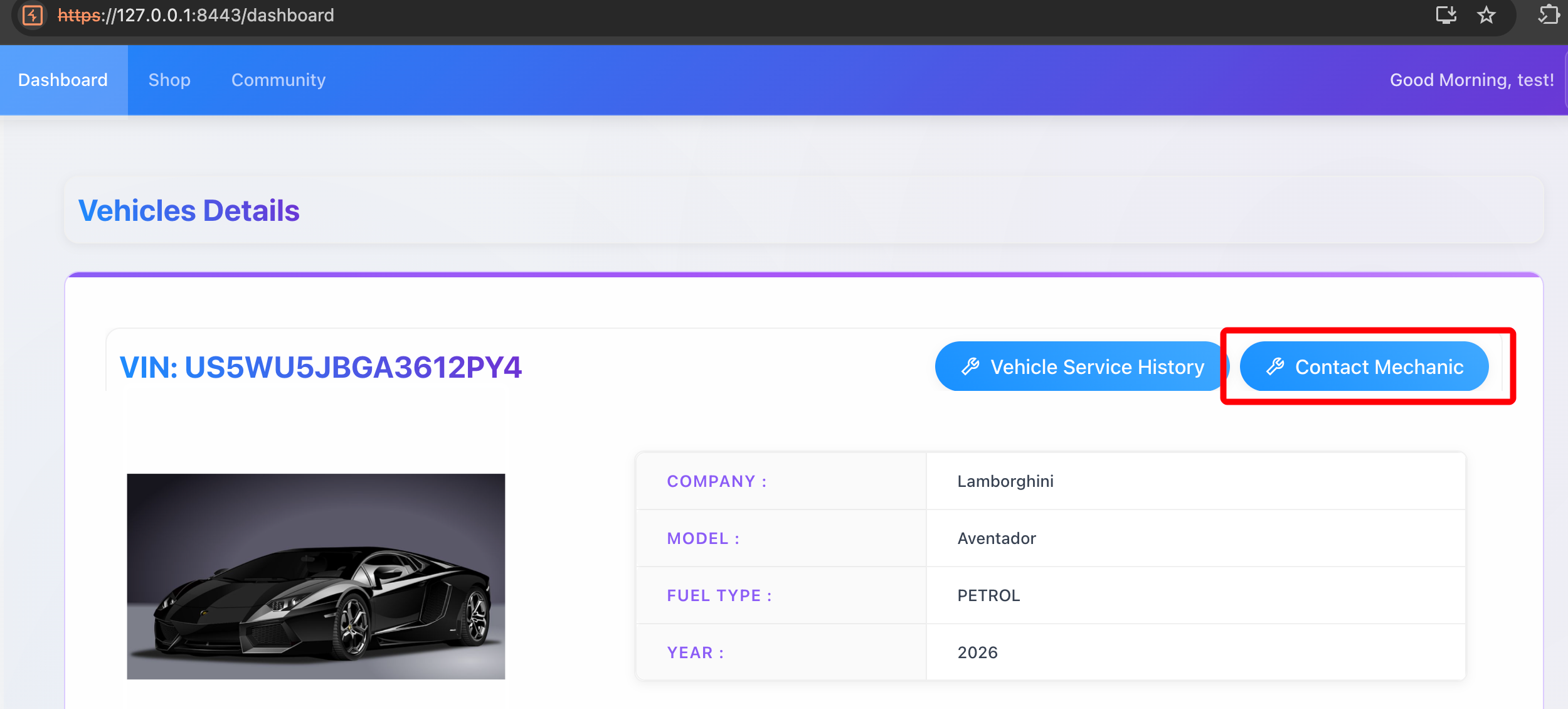Open the browser extensions puzzle icon
This screenshot has height=709, width=1568.
click(1548, 15)
